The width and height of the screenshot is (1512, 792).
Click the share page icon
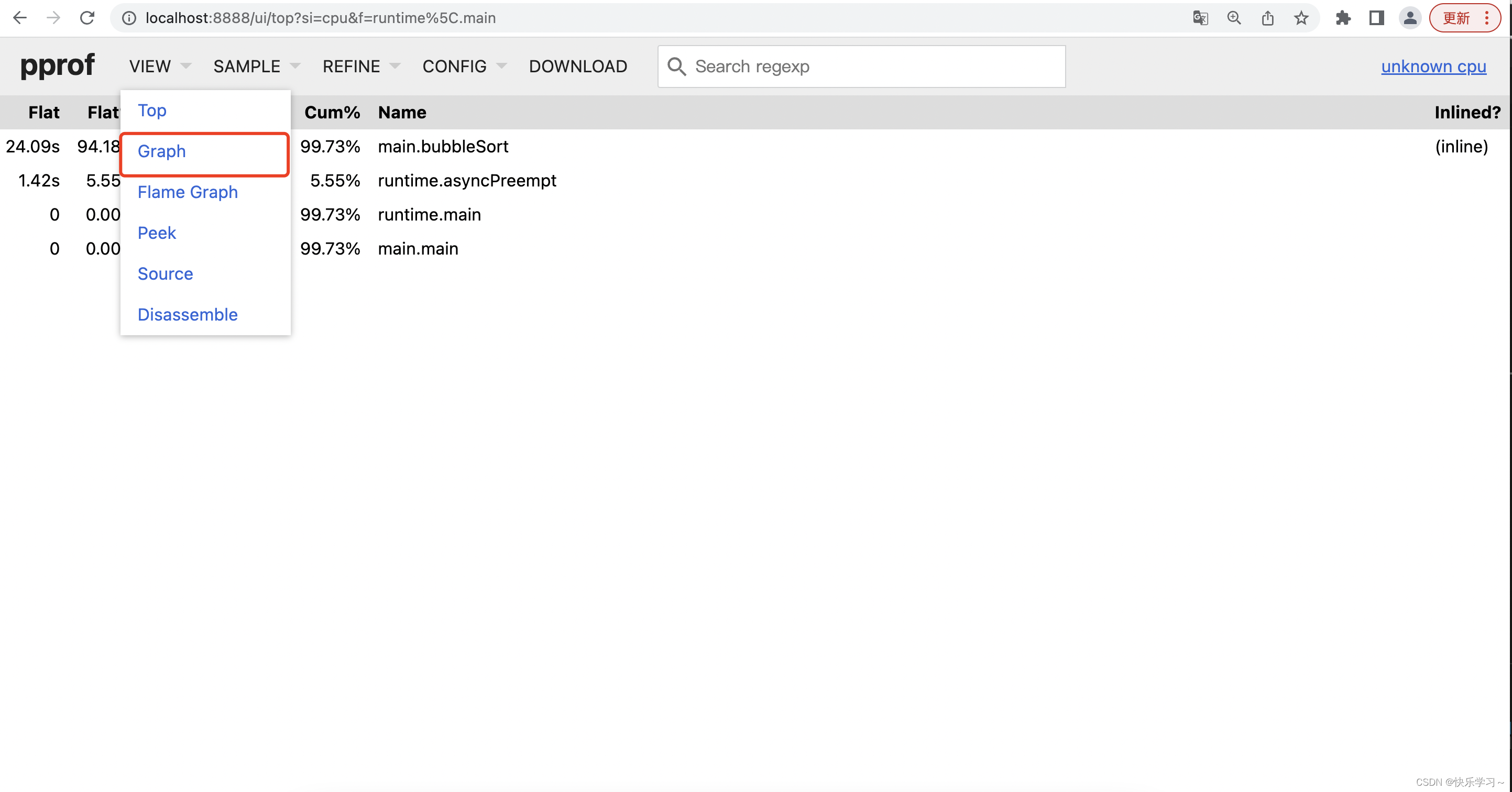(x=1267, y=18)
